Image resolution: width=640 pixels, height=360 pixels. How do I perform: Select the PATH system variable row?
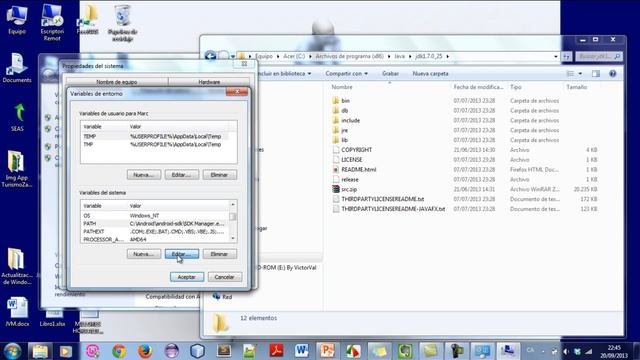[155, 224]
